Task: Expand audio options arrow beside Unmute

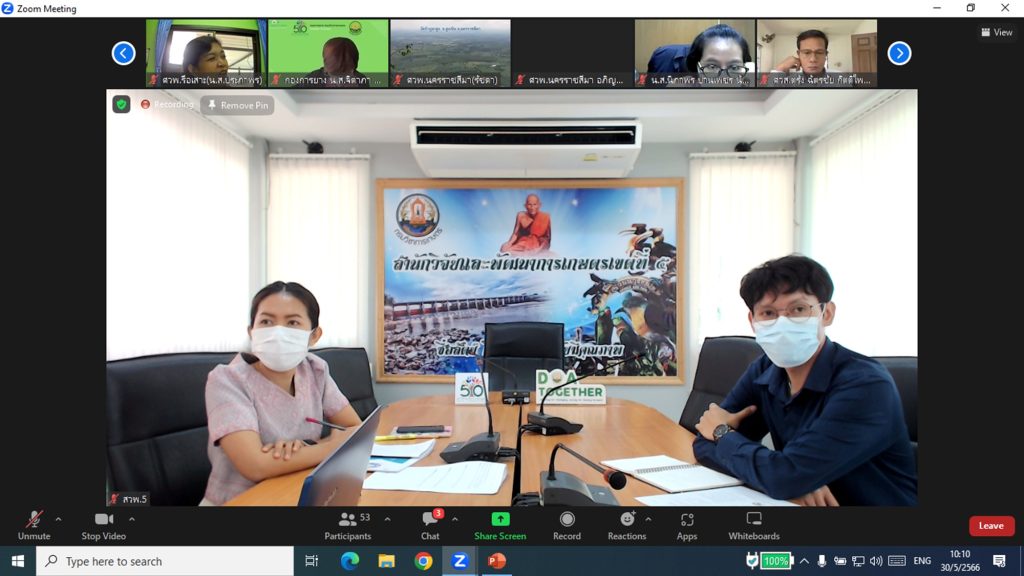Action: coord(58,519)
